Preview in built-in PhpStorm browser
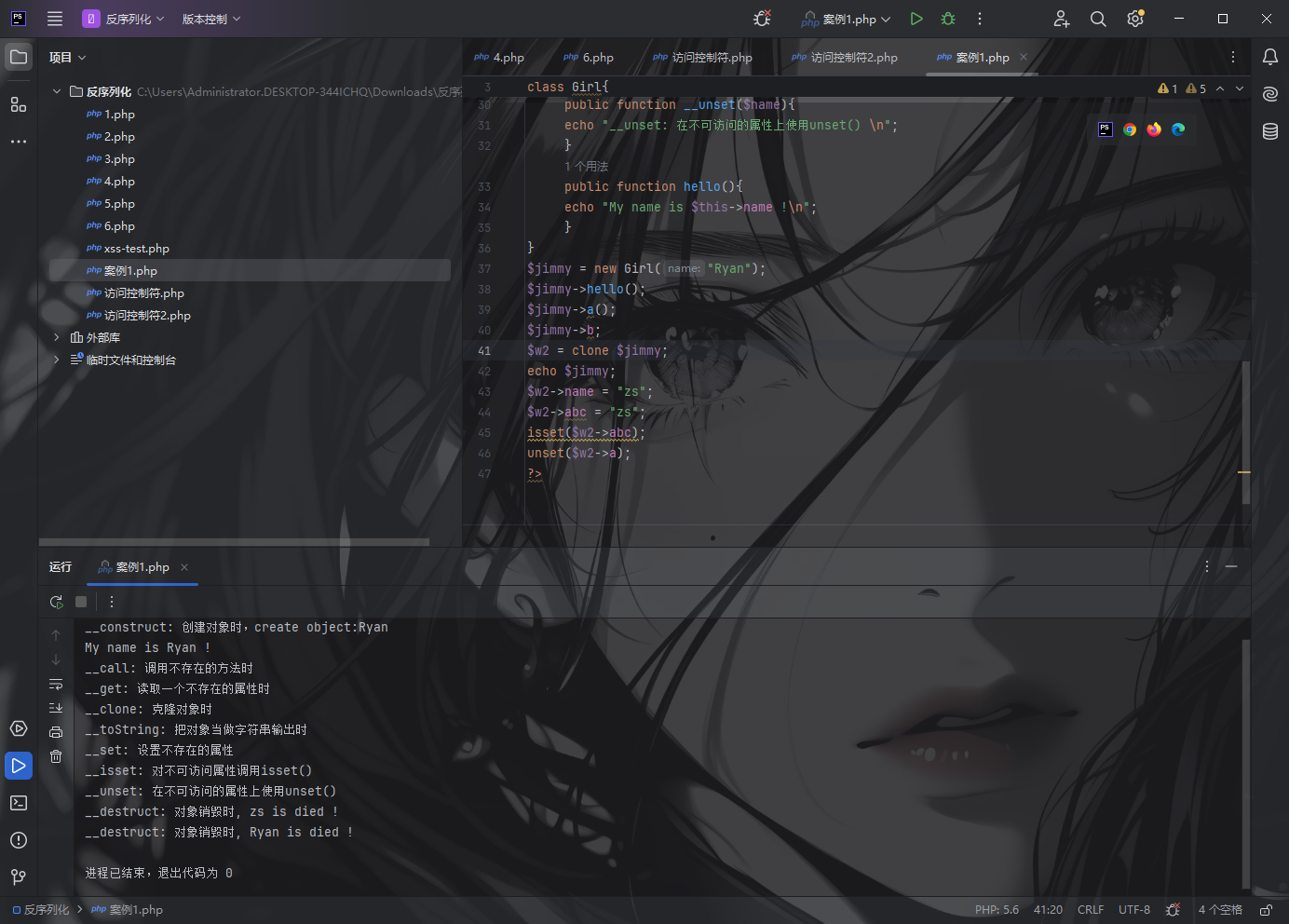This screenshot has width=1289, height=924. tap(1106, 129)
